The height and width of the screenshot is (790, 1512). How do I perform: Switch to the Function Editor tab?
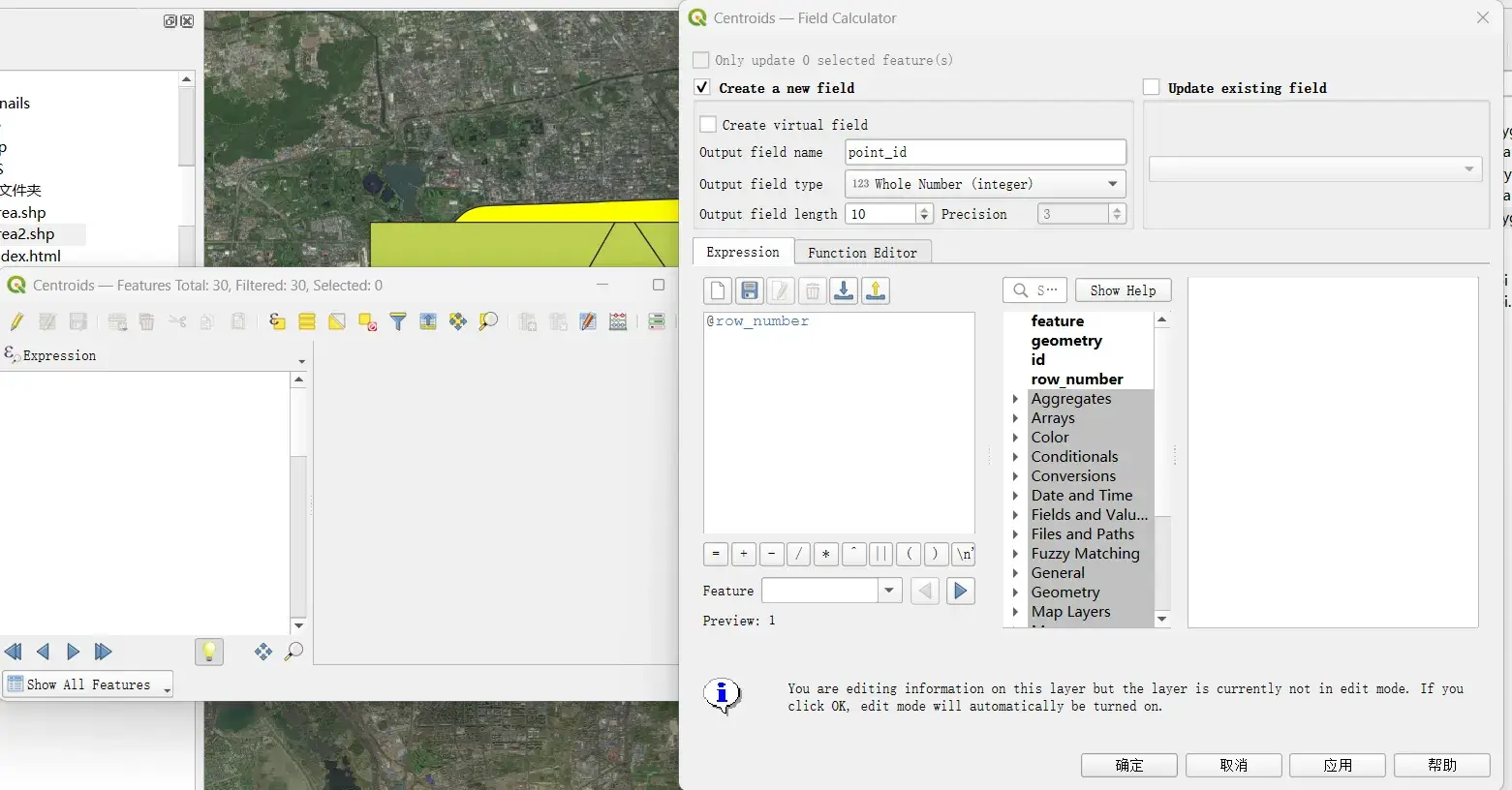pyautogui.click(x=862, y=253)
